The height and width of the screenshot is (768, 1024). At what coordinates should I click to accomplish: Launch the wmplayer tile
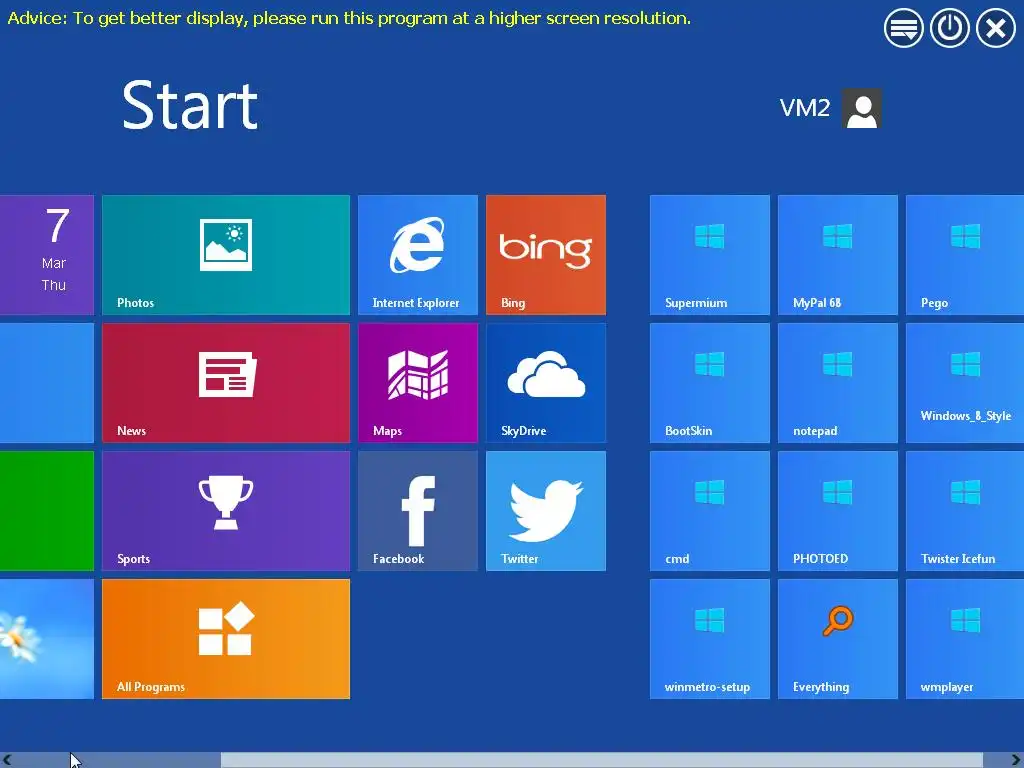965,639
